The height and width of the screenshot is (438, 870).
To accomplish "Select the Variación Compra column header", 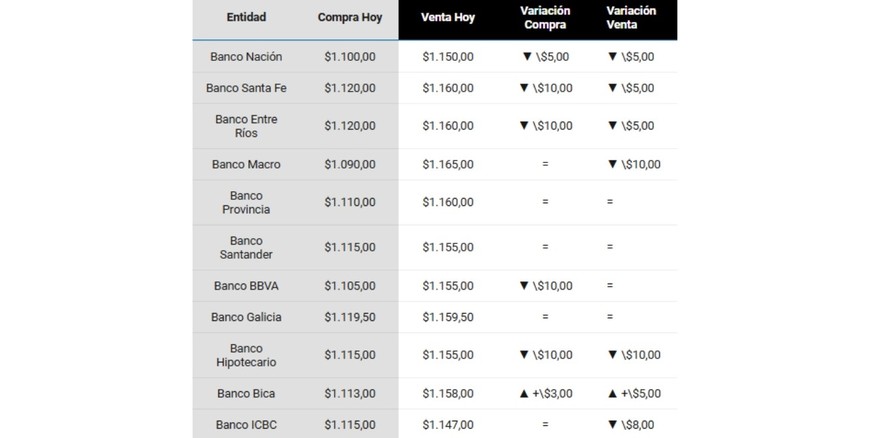I will [545, 17].
